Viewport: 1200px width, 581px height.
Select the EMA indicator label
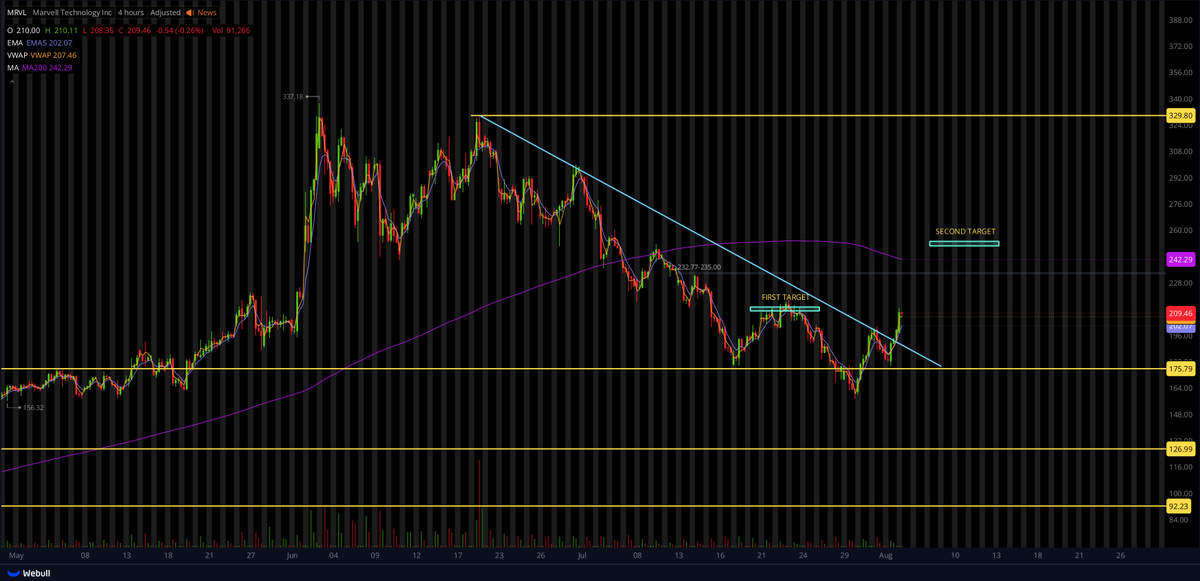tap(15, 43)
